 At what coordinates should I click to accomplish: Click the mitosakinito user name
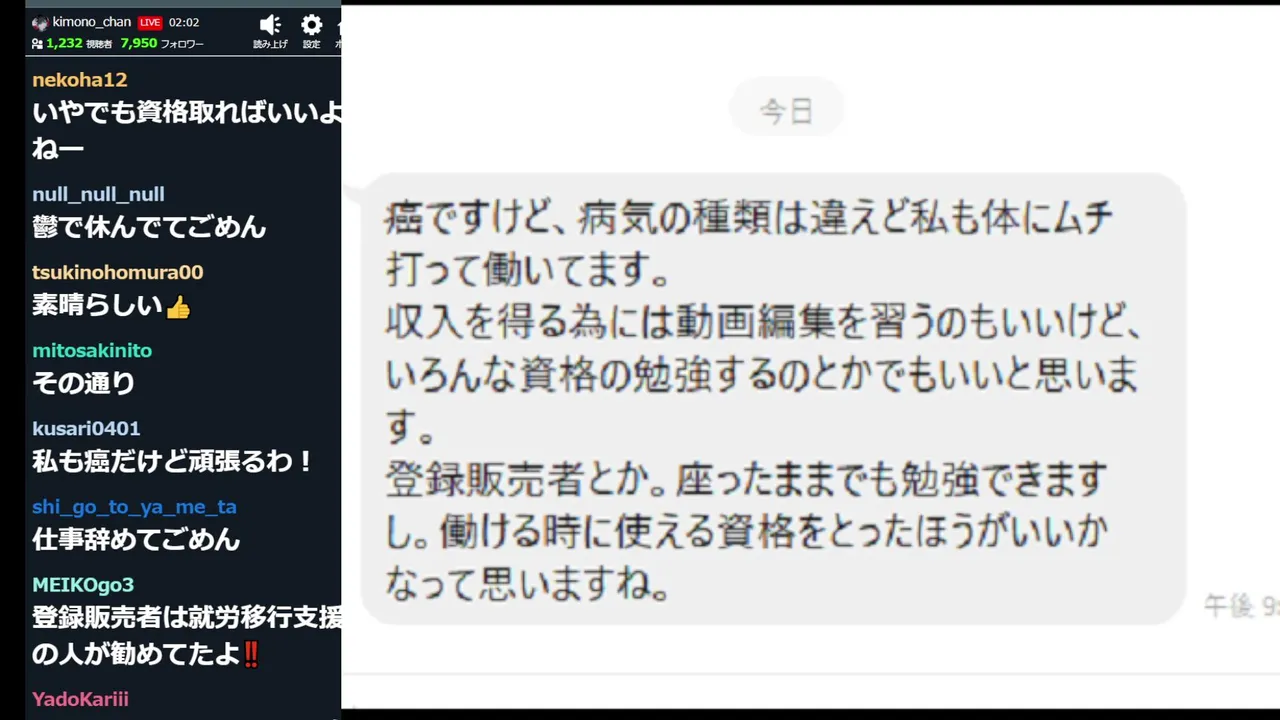coord(92,350)
